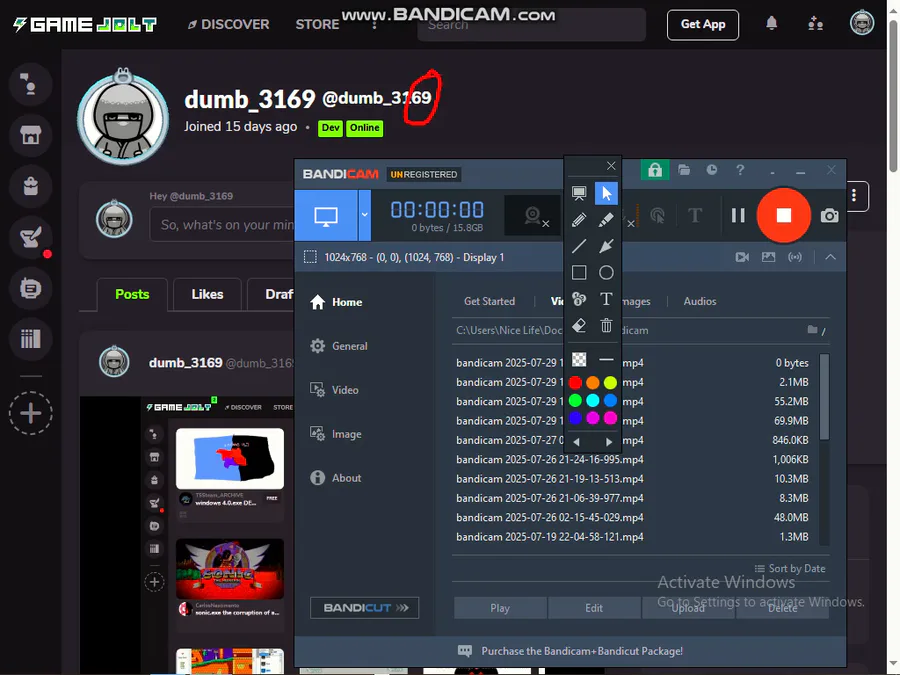Image resolution: width=900 pixels, height=675 pixels.
Task: Clear all drawings with trash icon
Action: click(606, 325)
